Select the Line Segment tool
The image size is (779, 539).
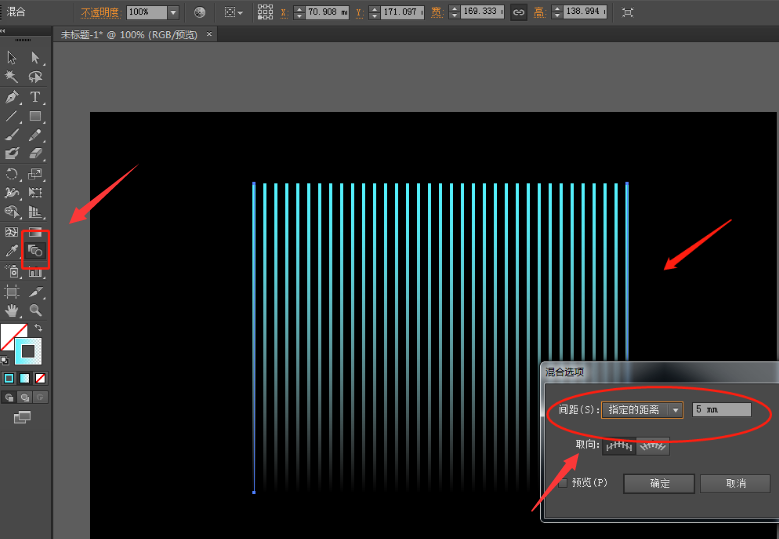click(x=12, y=116)
